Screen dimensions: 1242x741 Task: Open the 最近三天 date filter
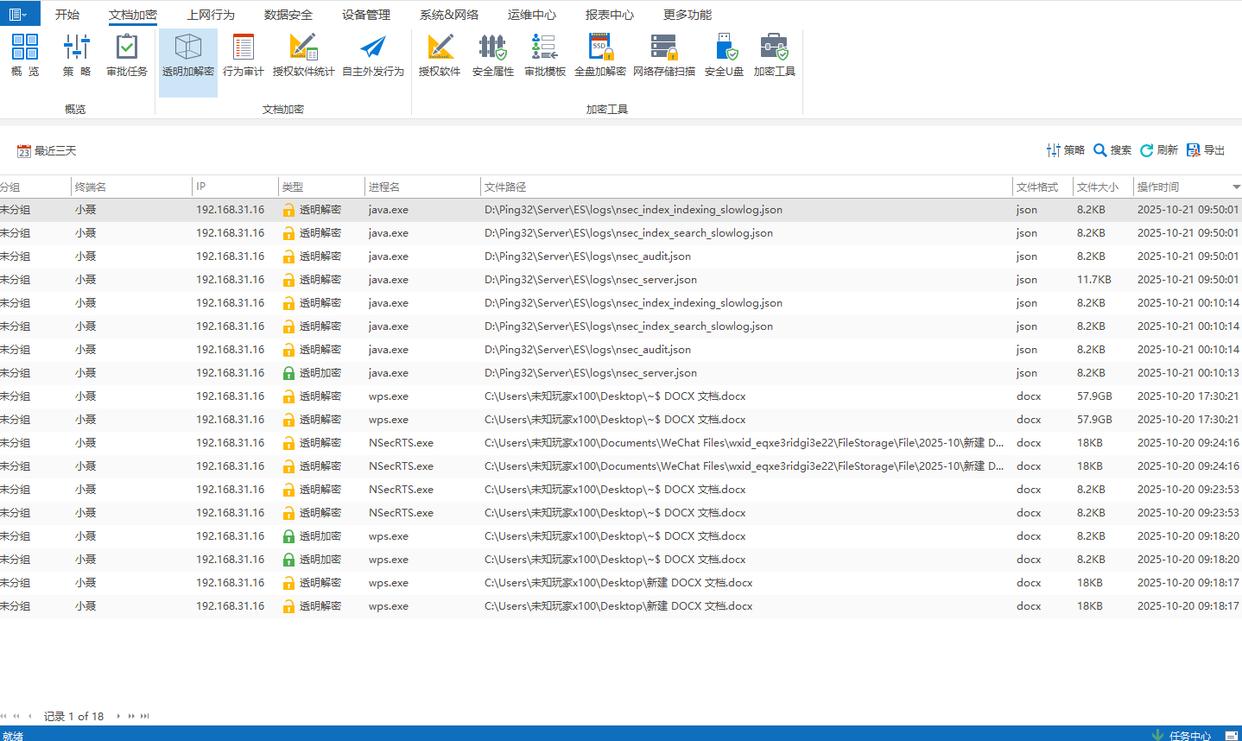pos(47,151)
